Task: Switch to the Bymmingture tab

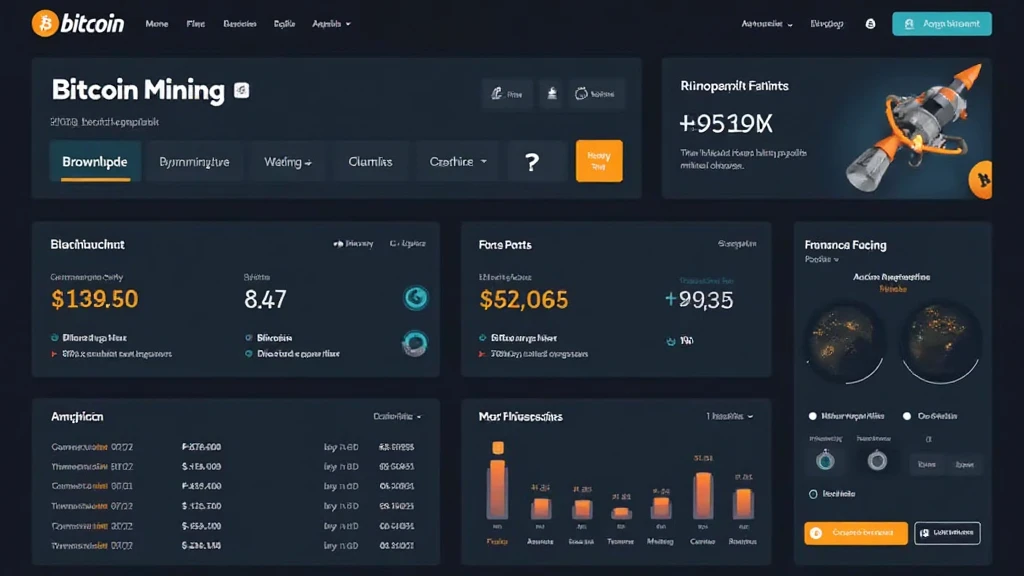Action: 195,161
